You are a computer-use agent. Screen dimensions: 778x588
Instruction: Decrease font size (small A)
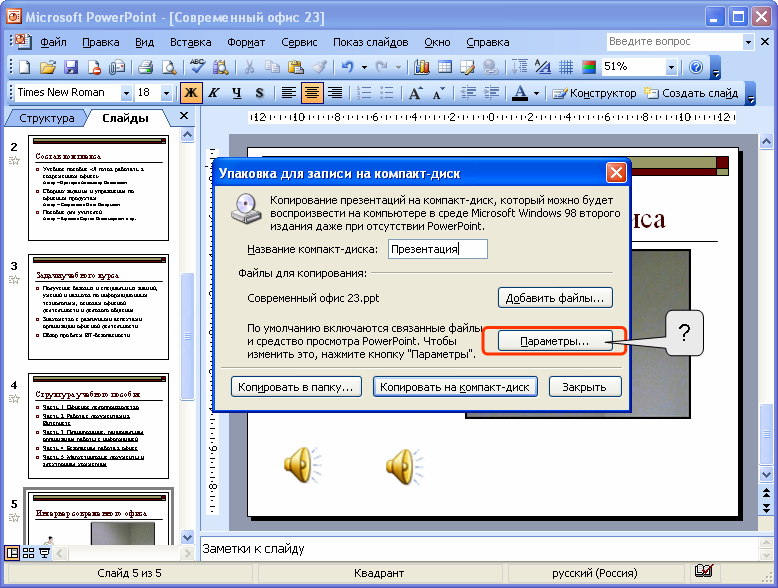tap(439, 93)
